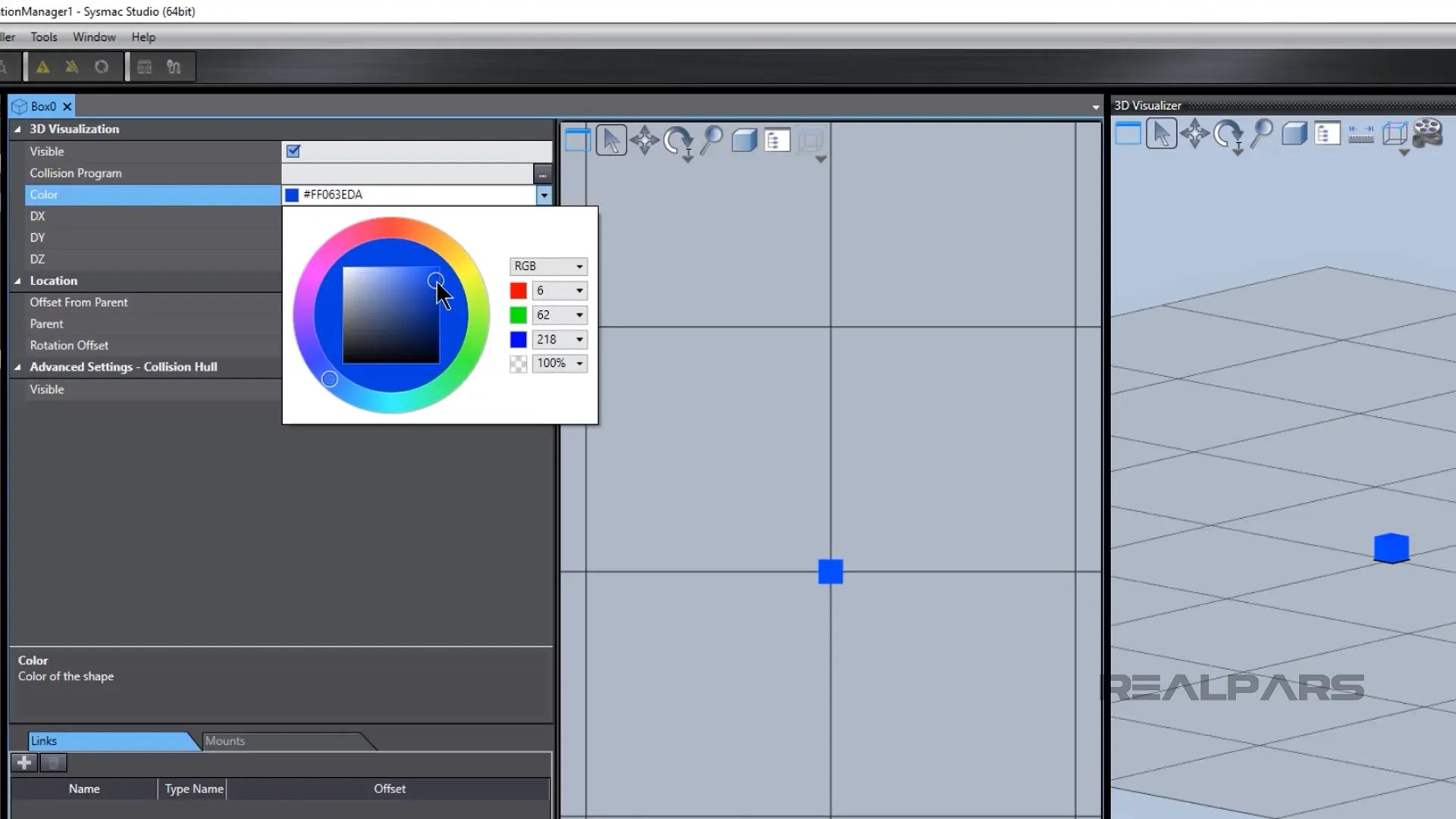Click the green channel swatch
Image resolution: width=1456 pixels, height=819 pixels.
point(518,315)
